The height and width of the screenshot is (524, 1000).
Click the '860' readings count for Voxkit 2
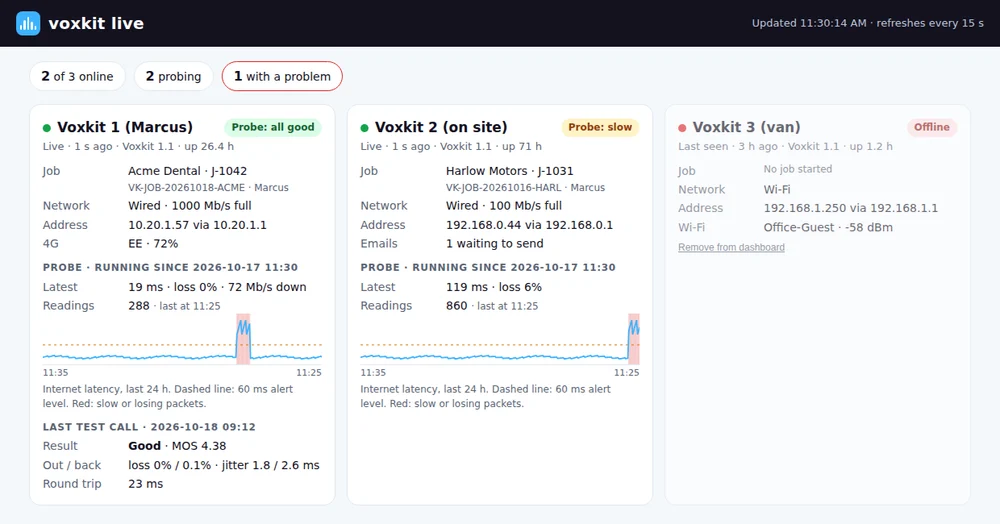click(457, 305)
